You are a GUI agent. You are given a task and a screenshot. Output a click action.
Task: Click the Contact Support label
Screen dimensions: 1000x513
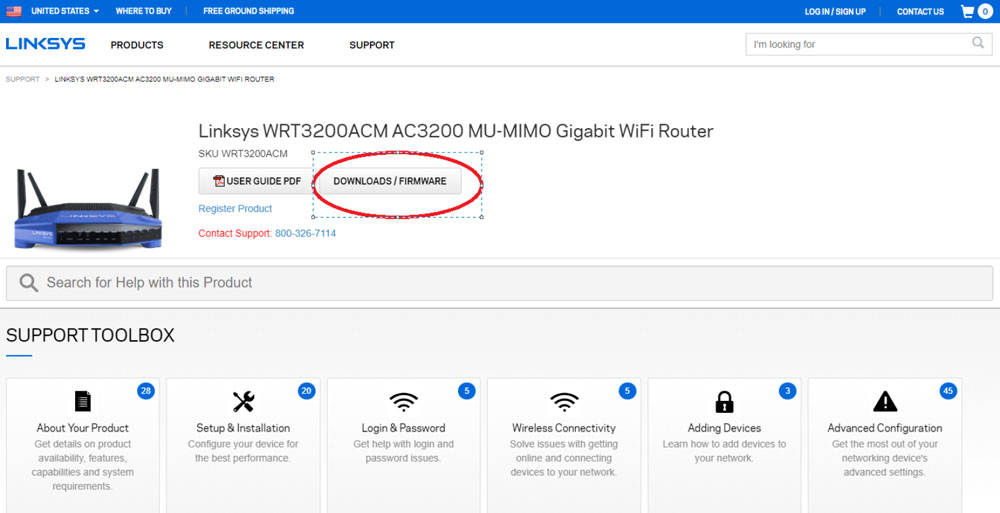pos(235,234)
